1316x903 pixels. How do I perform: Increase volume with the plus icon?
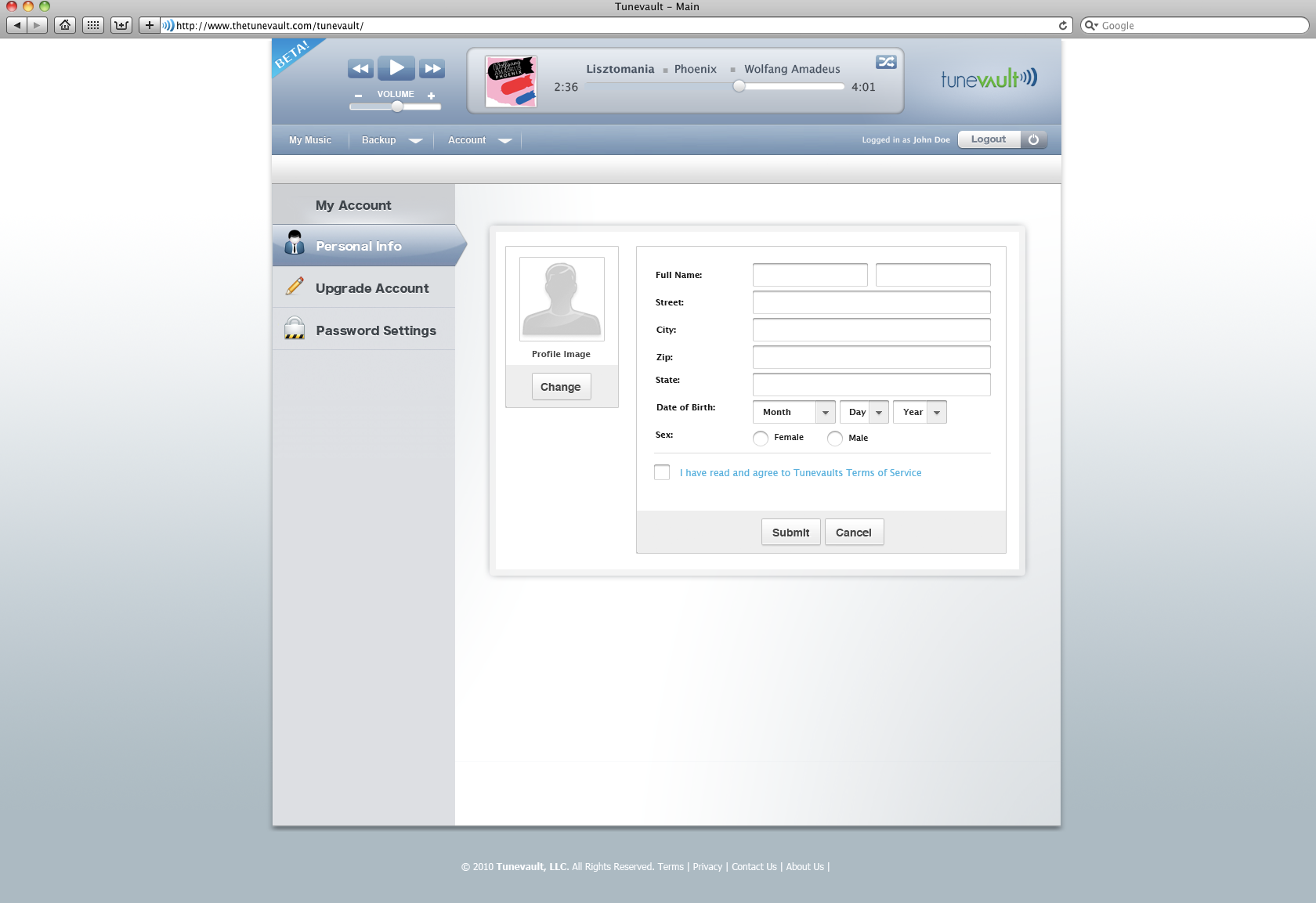coord(431,96)
